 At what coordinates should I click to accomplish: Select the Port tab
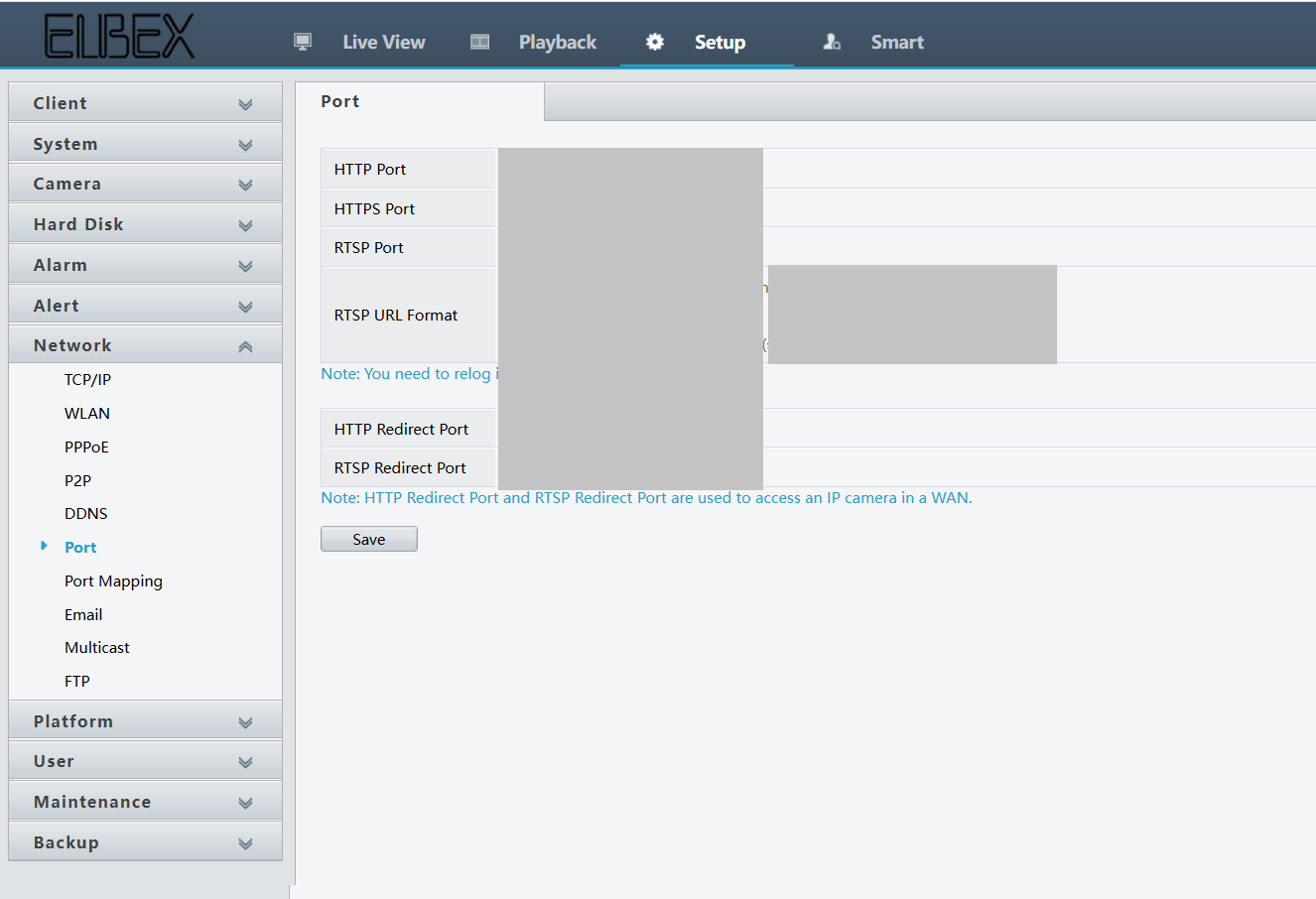point(340,100)
